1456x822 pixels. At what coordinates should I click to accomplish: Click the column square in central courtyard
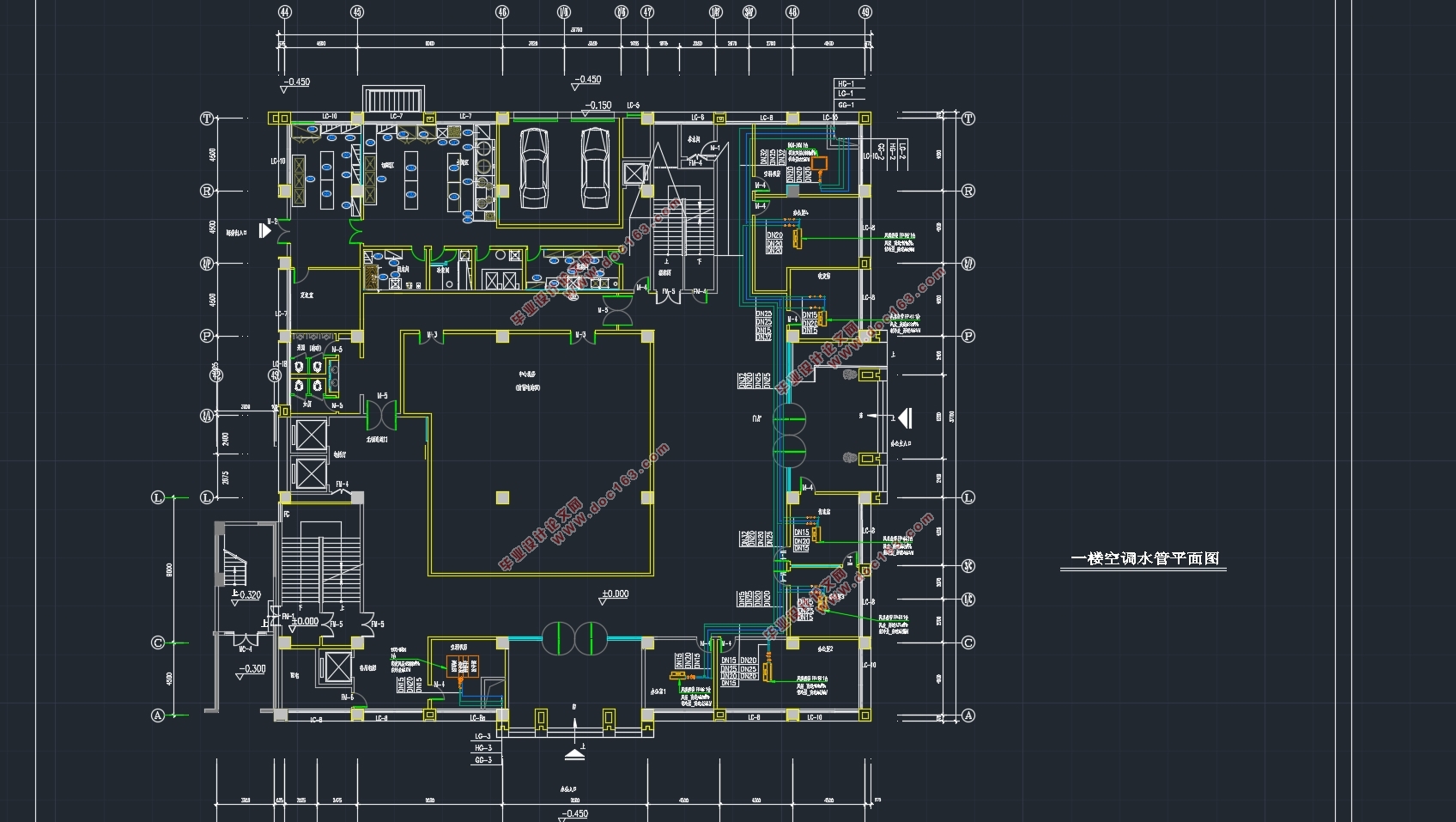point(502,497)
